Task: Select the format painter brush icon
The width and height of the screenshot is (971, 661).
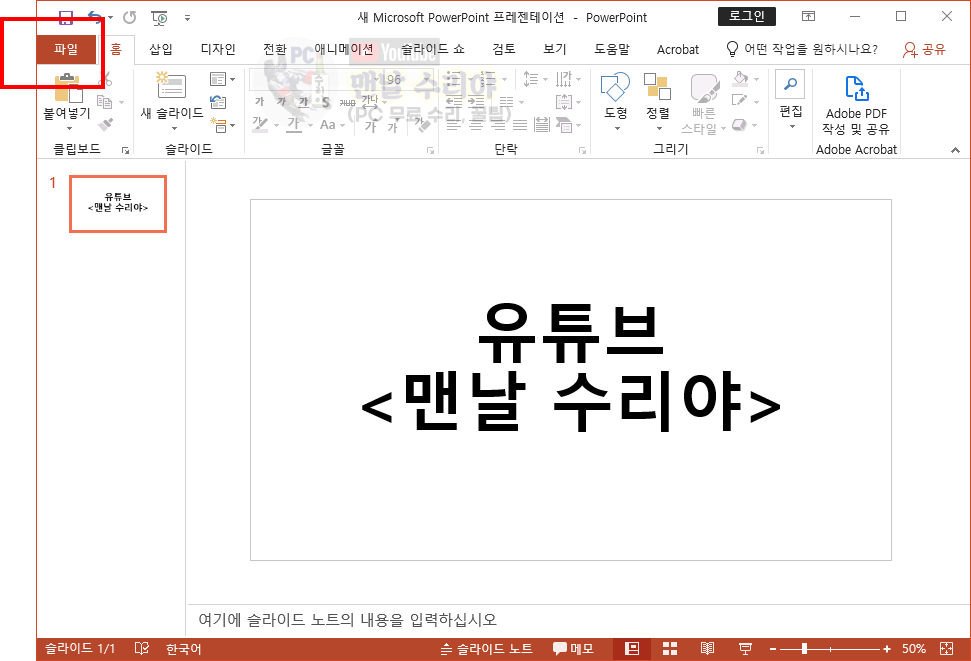Action: (105, 125)
